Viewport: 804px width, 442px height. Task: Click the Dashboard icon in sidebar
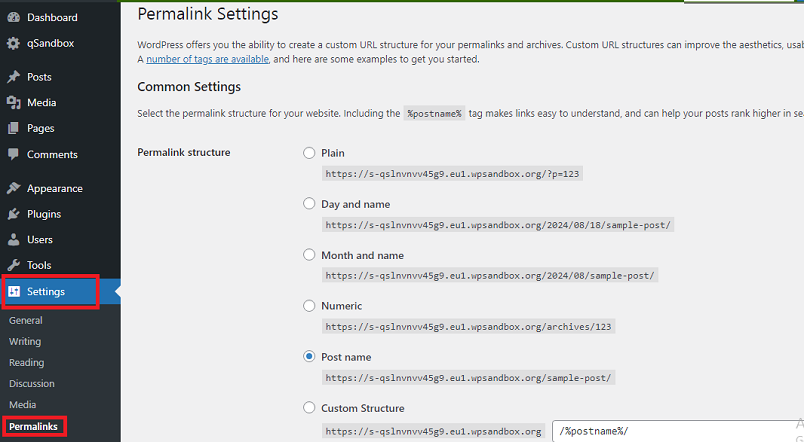(13, 18)
